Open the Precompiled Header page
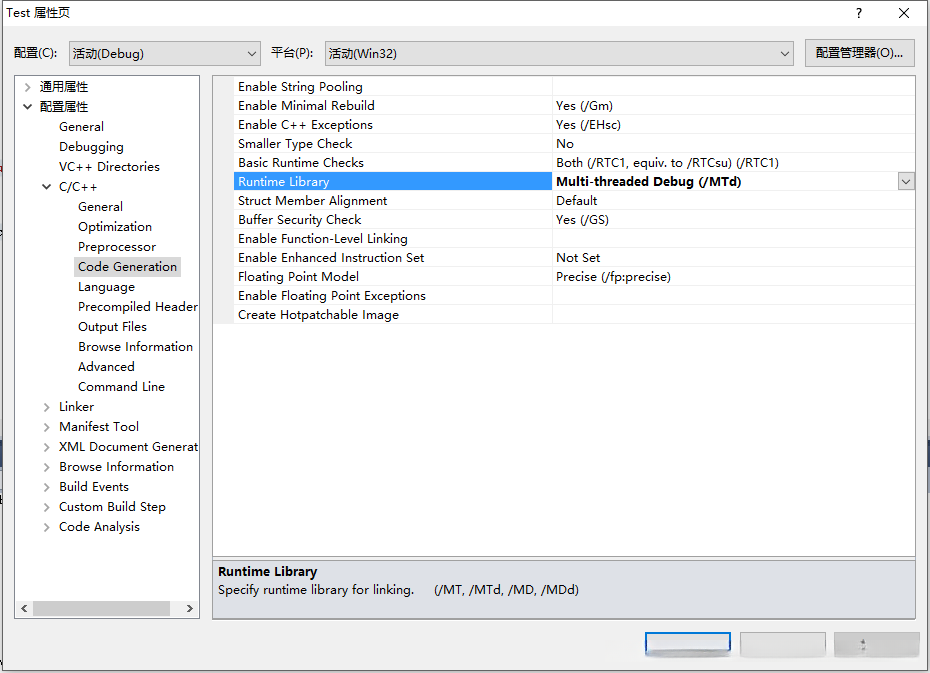930x673 pixels. pyautogui.click(x=138, y=307)
